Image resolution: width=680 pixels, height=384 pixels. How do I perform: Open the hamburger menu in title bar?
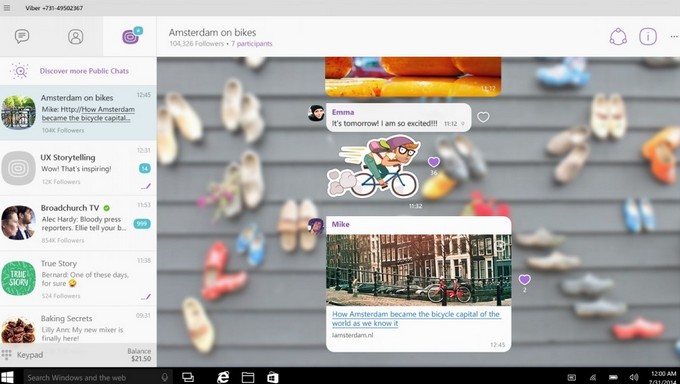click(7, 8)
